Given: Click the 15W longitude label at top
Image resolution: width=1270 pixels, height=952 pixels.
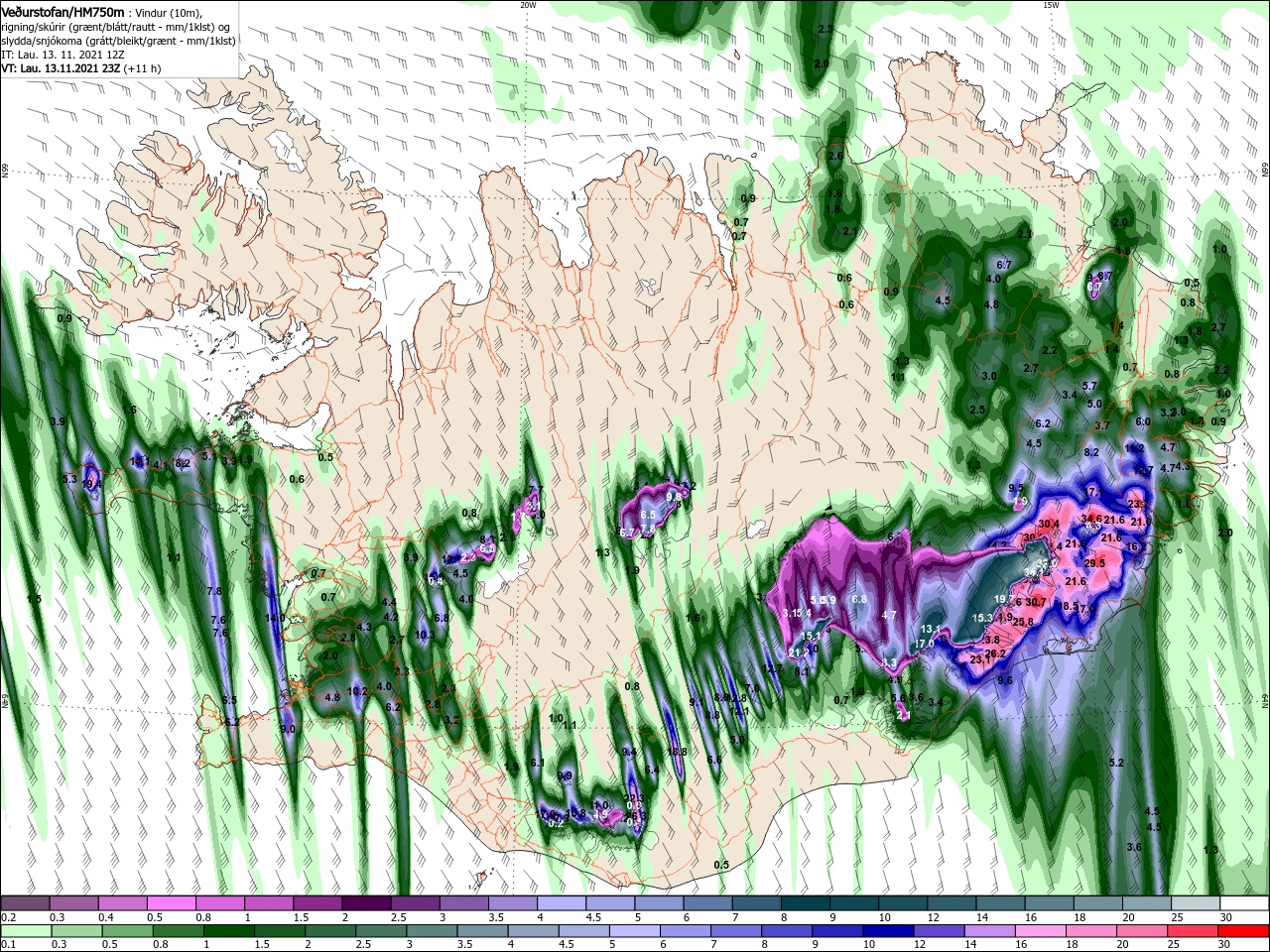Looking at the screenshot, I should tap(1051, 5).
